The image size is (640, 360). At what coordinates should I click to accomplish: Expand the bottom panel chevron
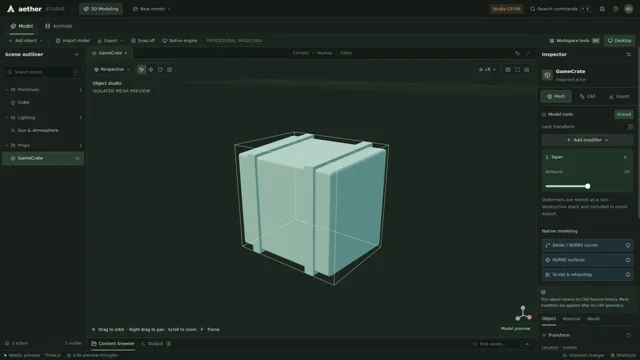pyautogui.click(x=527, y=344)
